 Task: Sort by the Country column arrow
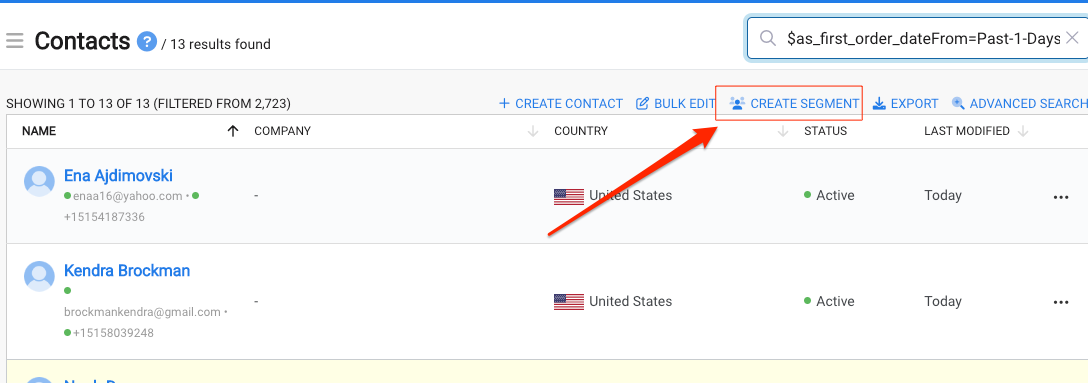click(783, 131)
